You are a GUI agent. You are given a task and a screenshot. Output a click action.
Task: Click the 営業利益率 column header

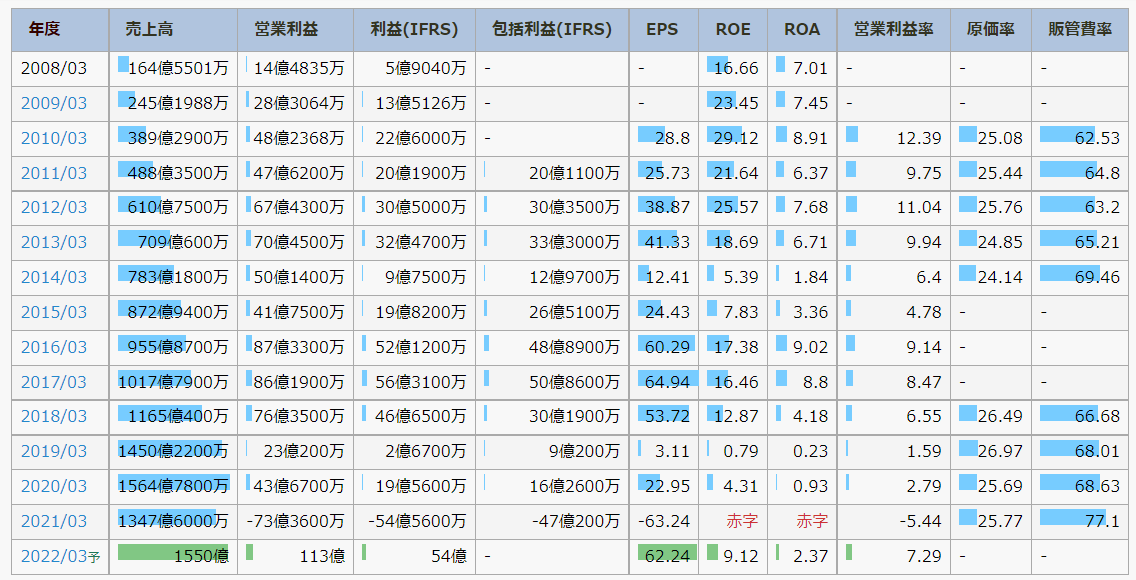[x=893, y=30]
